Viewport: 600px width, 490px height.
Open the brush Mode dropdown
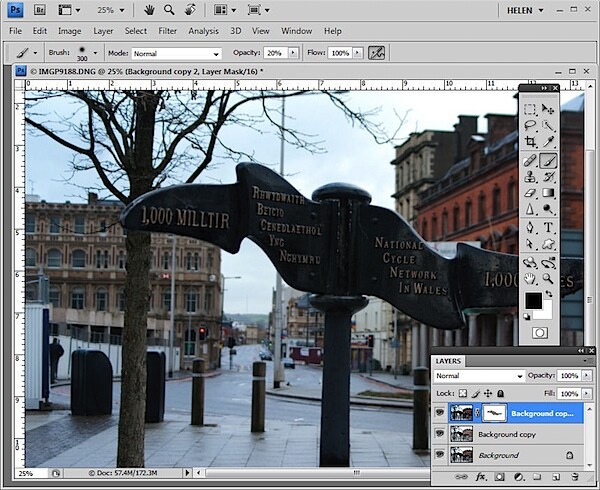click(x=176, y=54)
